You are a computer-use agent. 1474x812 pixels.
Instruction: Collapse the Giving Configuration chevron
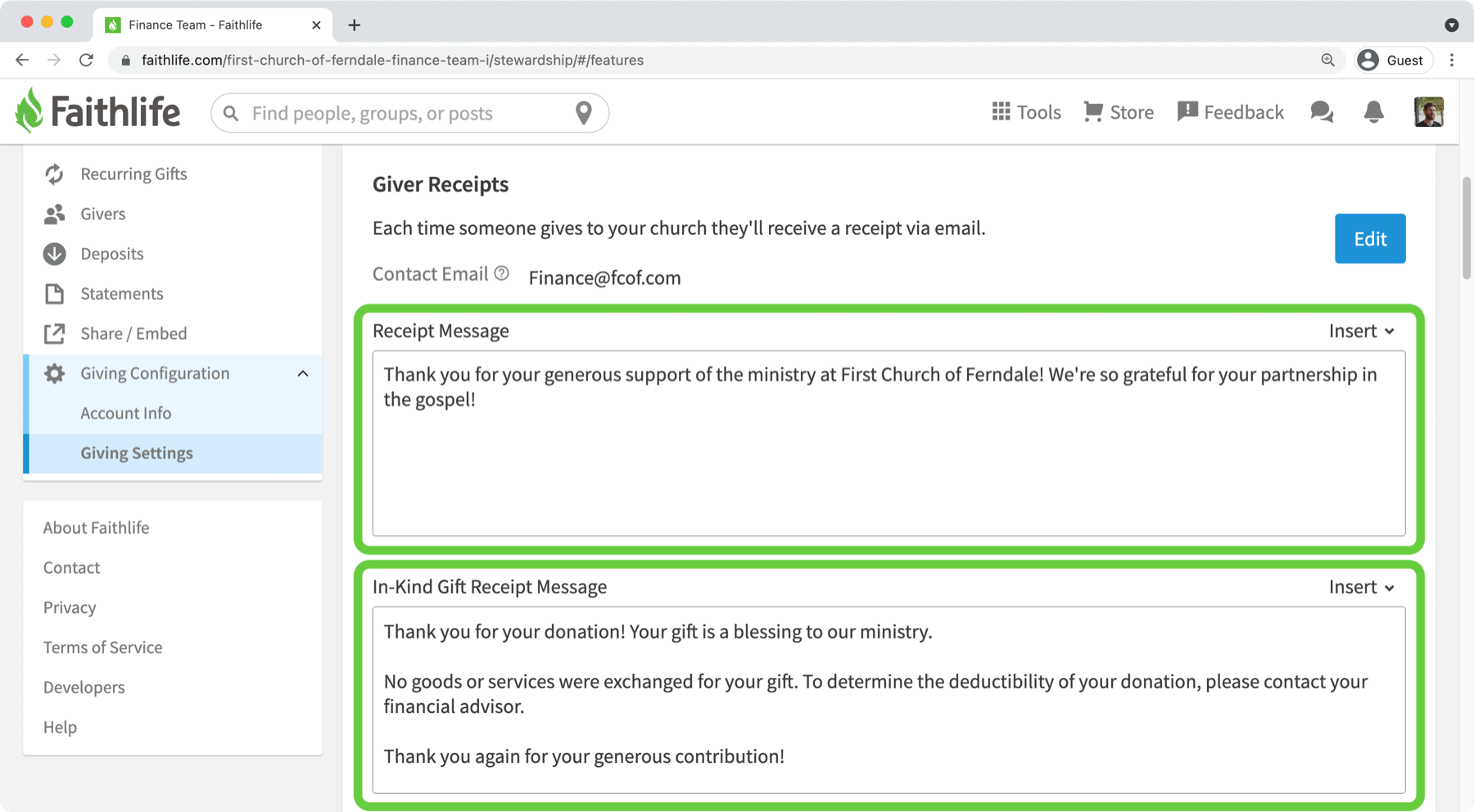coord(303,373)
